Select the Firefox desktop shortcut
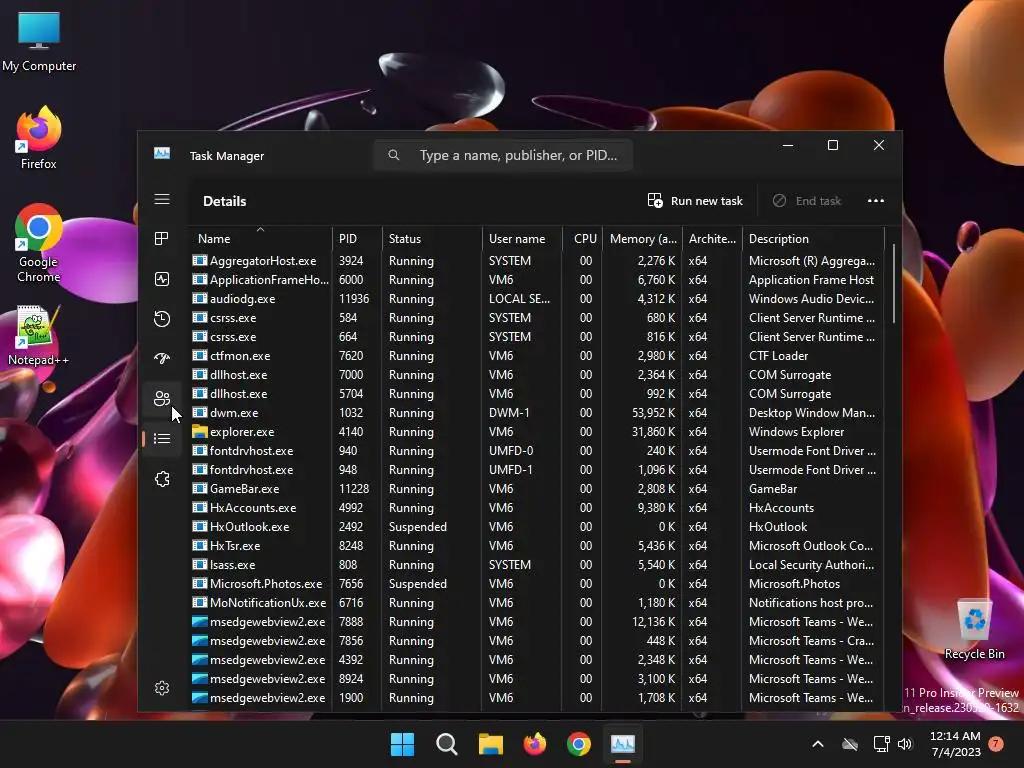1024x768 pixels. coord(39,138)
